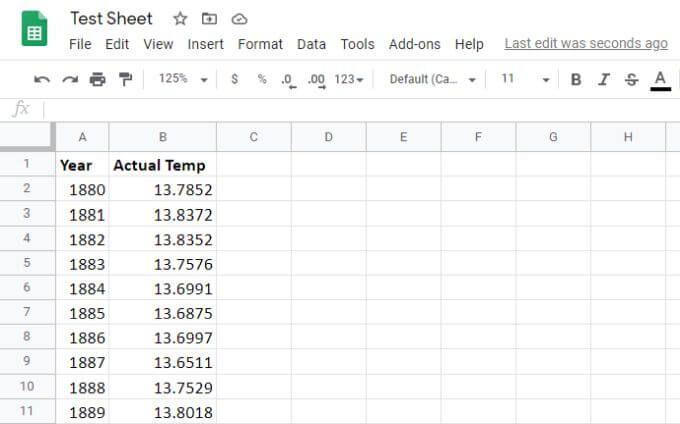Open the File menu
Screen dimensions: 680x424
(80, 44)
